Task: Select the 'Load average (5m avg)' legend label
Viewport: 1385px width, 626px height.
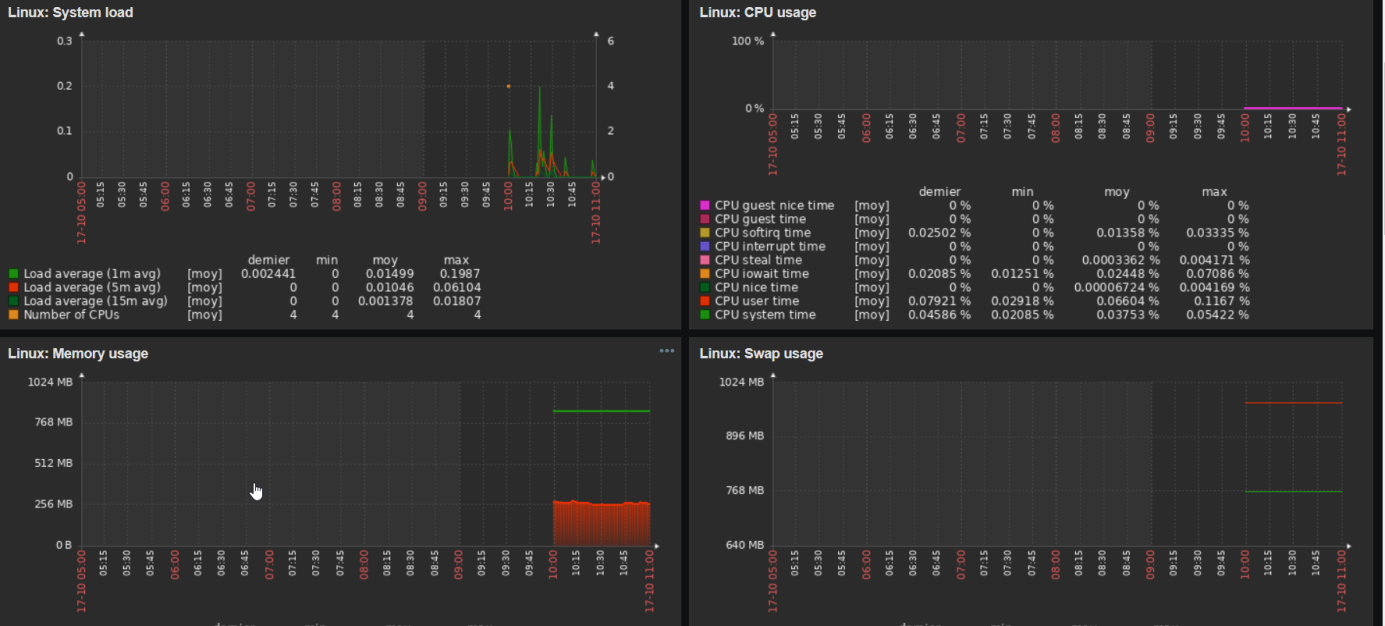Action: pos(91,287)
